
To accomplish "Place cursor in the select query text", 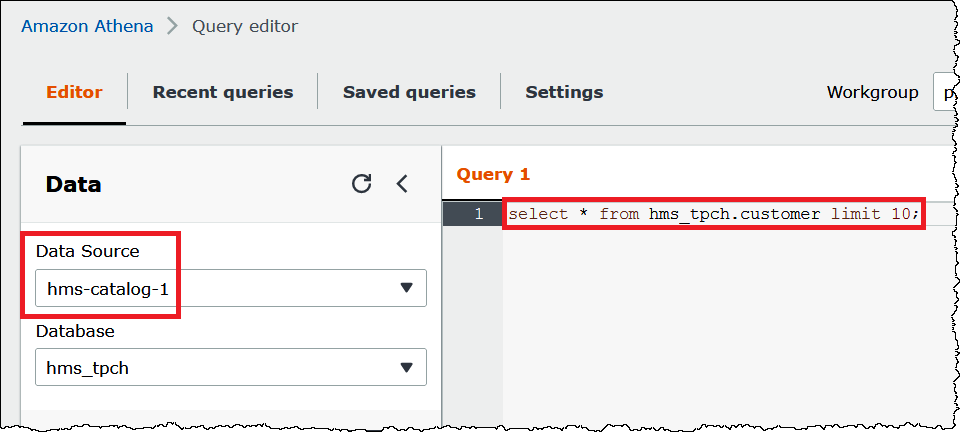I will pyautogui.click(x=713, y=214).
